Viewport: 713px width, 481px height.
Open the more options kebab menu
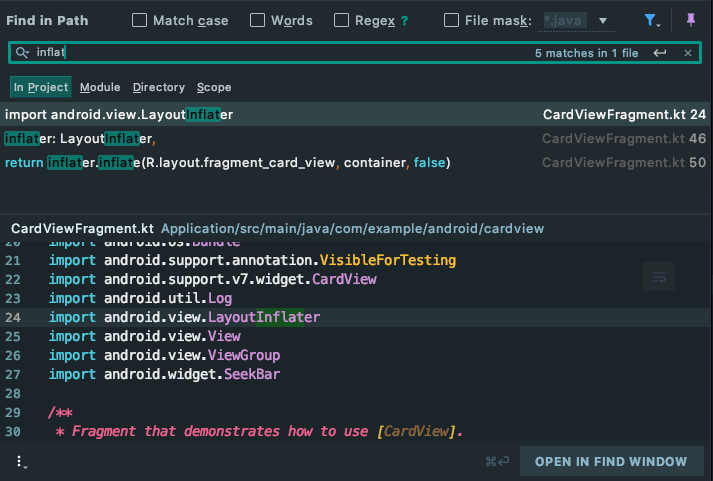20,462
